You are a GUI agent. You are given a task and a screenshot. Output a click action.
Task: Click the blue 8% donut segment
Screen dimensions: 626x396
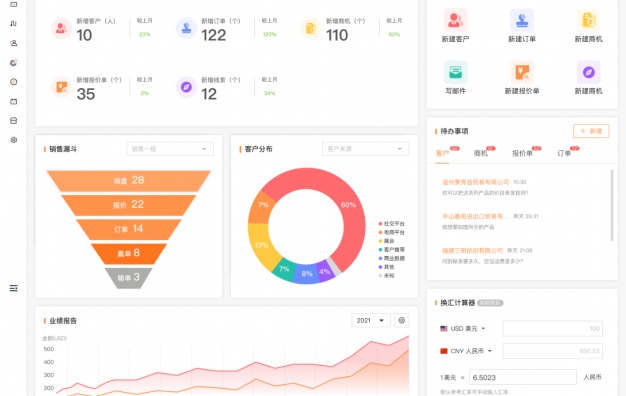point(307,274)
